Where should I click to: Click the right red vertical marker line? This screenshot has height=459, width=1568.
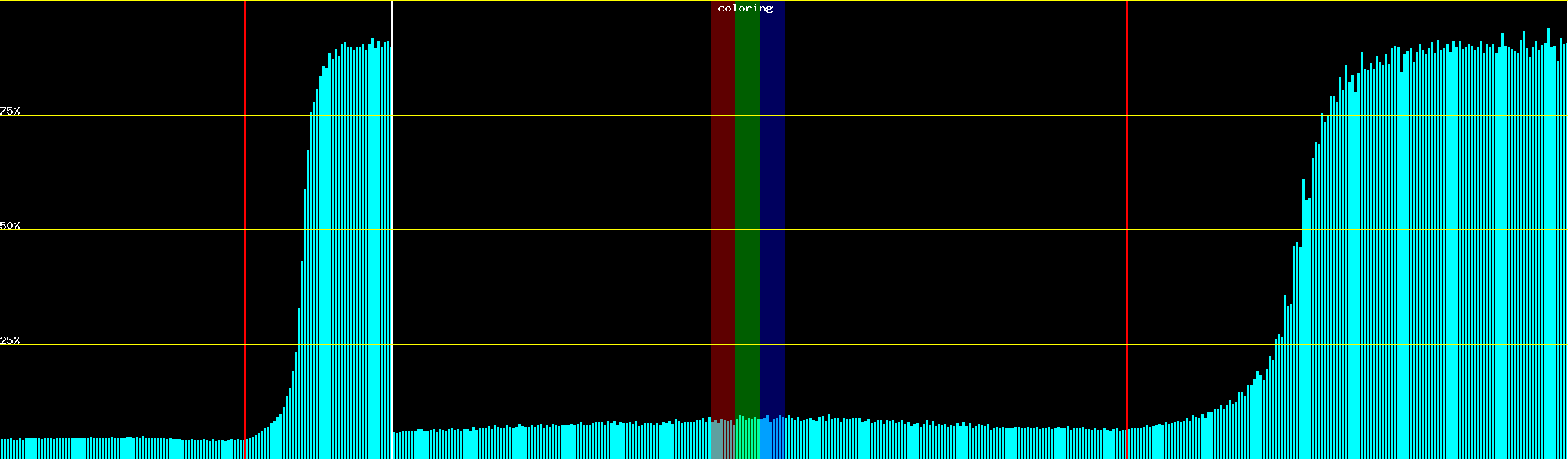1127,229
